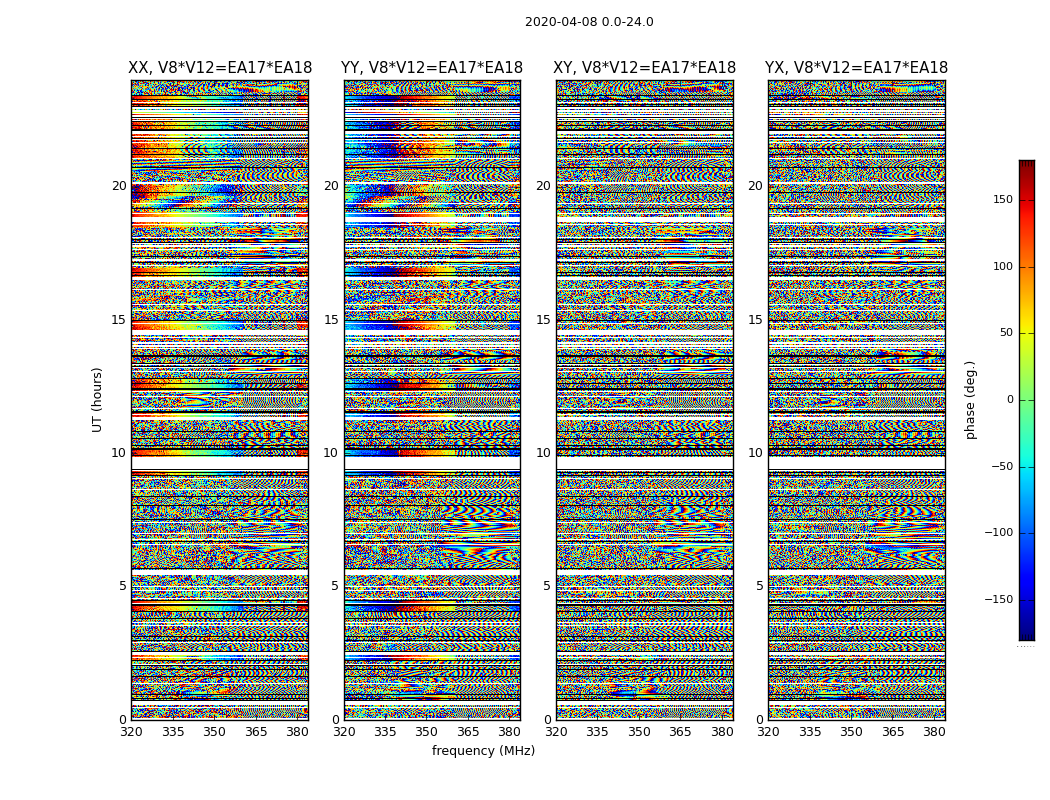Screen dimensions: 1050x800
Task: Click the 380 MHz tick under YX panel
Action: (x=934, y=732)
